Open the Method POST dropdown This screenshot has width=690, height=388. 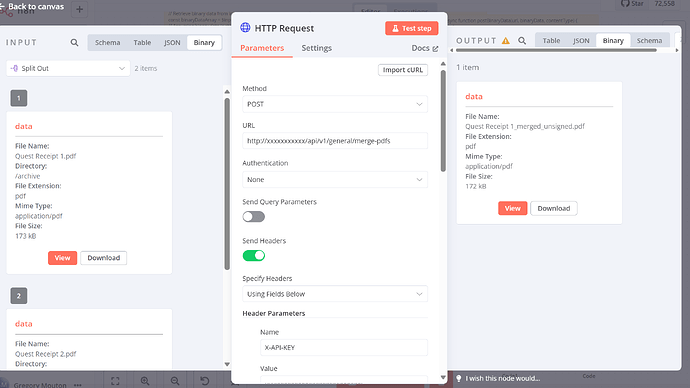click(334, 104)
